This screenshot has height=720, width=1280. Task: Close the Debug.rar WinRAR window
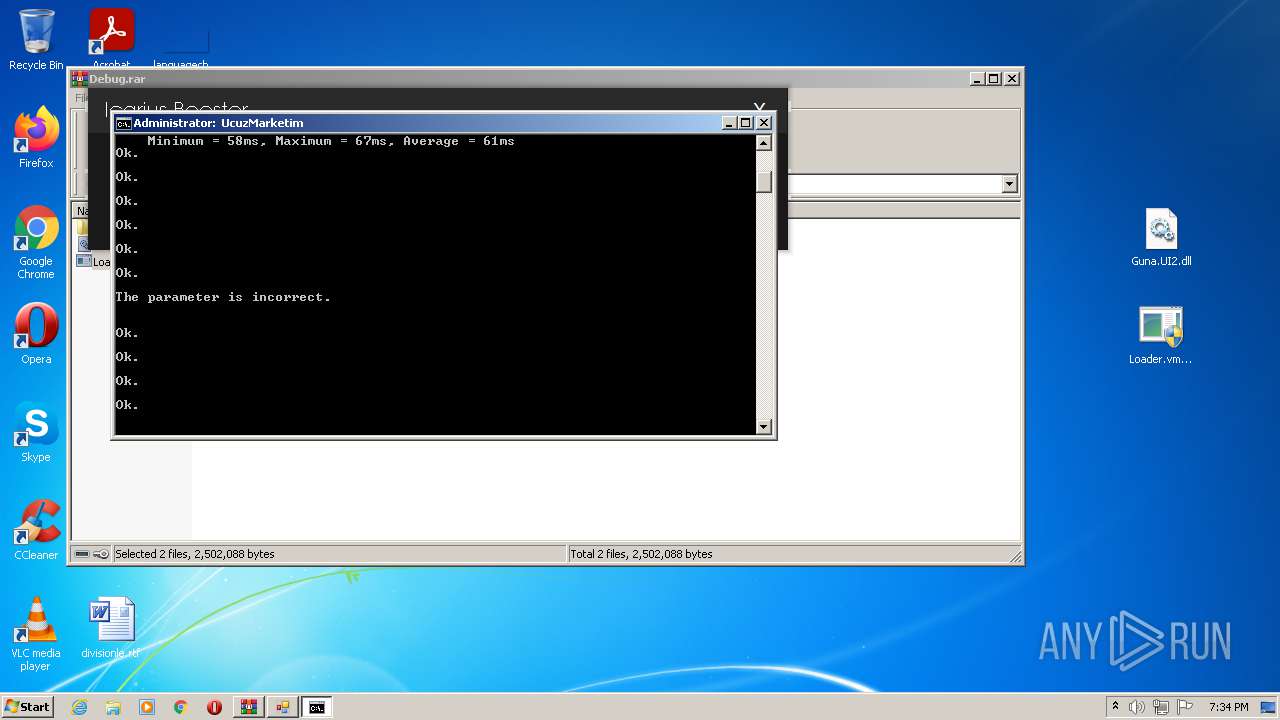(1012, 79)
